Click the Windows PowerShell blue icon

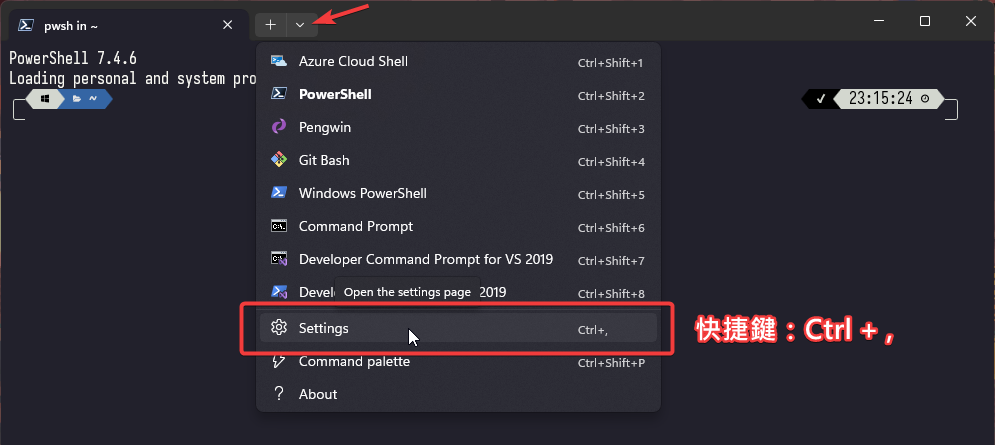pyautogui.click(x=279, y=193)
